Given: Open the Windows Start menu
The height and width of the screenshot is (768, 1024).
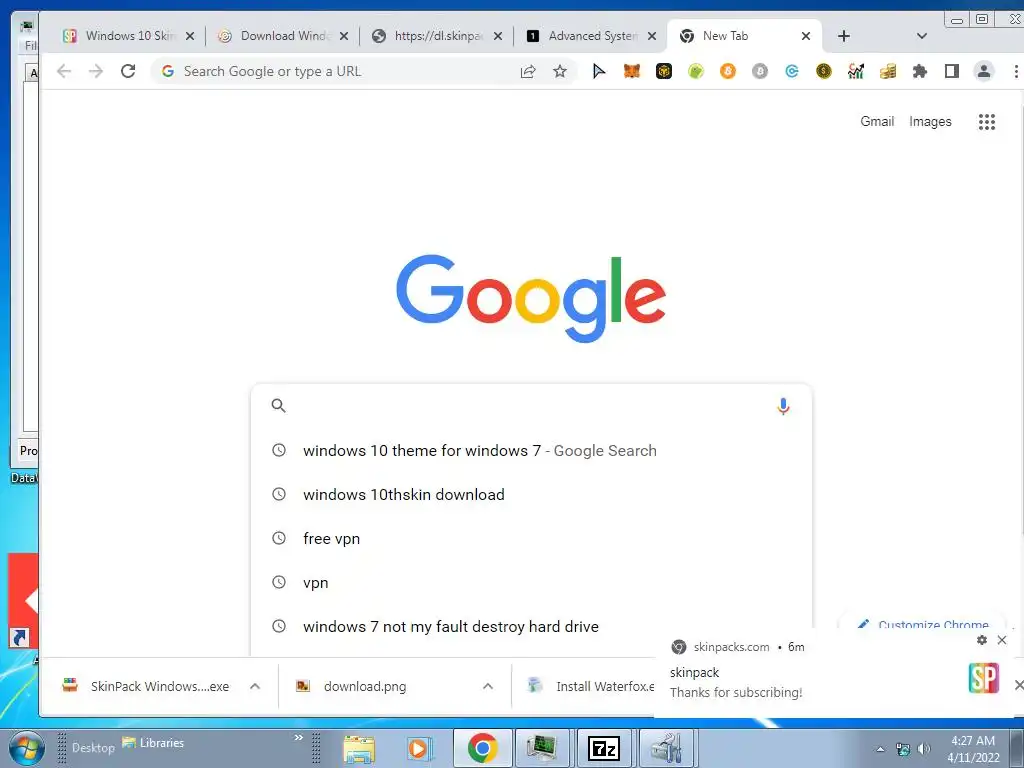Looking at the screenshot, I should pos(26,748).
